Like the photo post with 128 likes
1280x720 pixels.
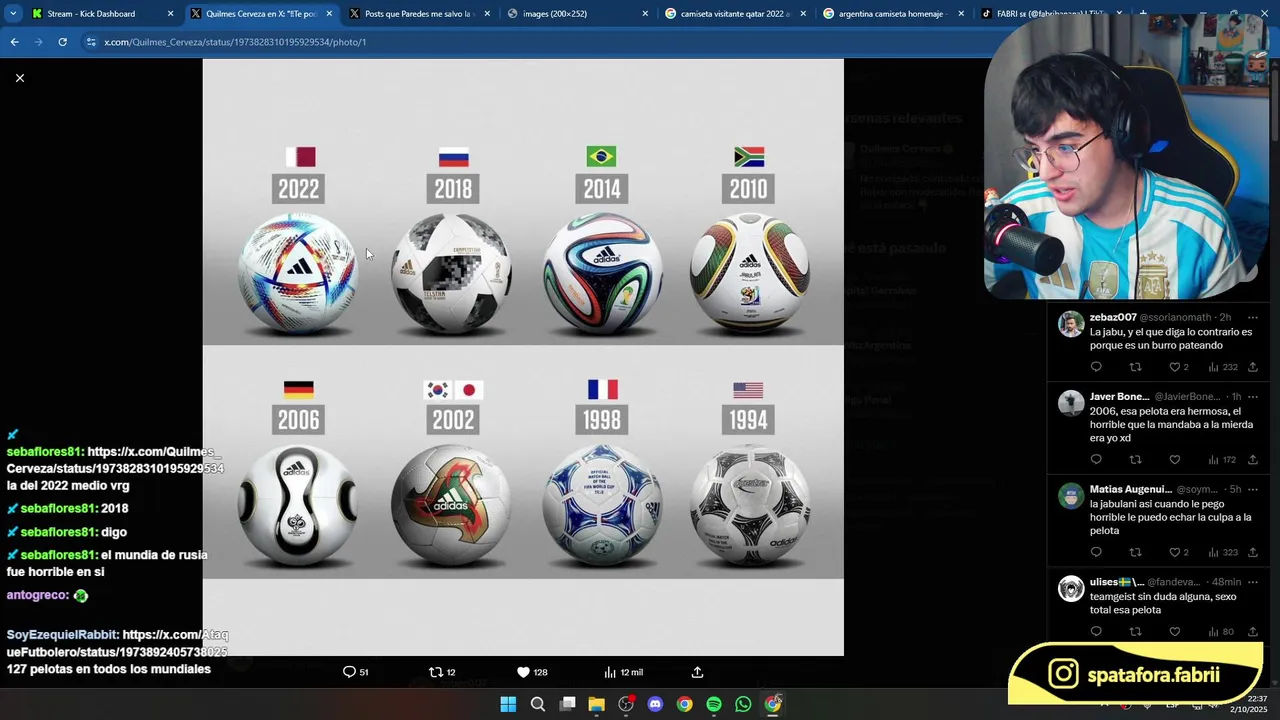pyautogui.click(x=531, y=672)
